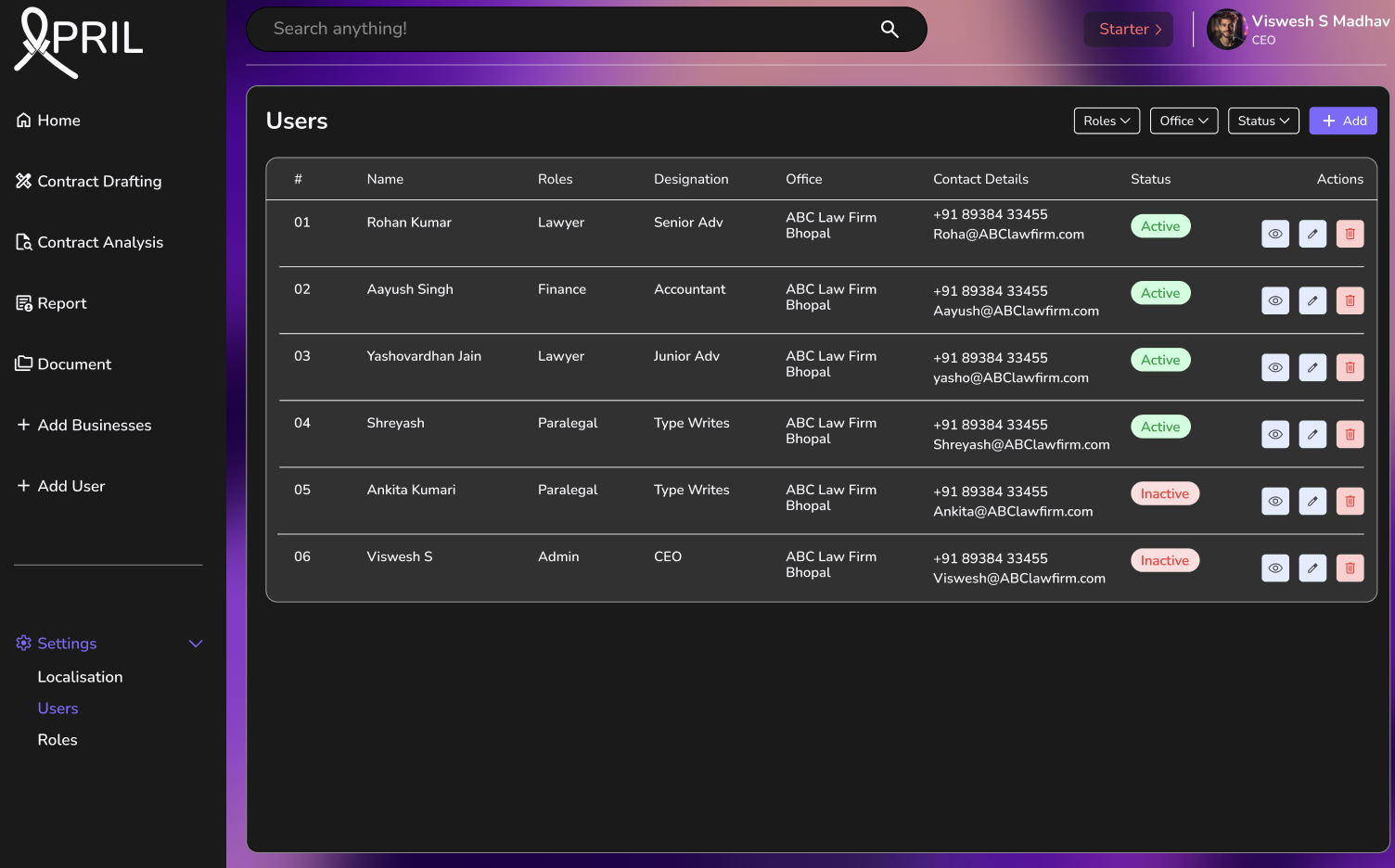
Task: Open Contract Drafting from the sidebar
Action: [24, 181]
